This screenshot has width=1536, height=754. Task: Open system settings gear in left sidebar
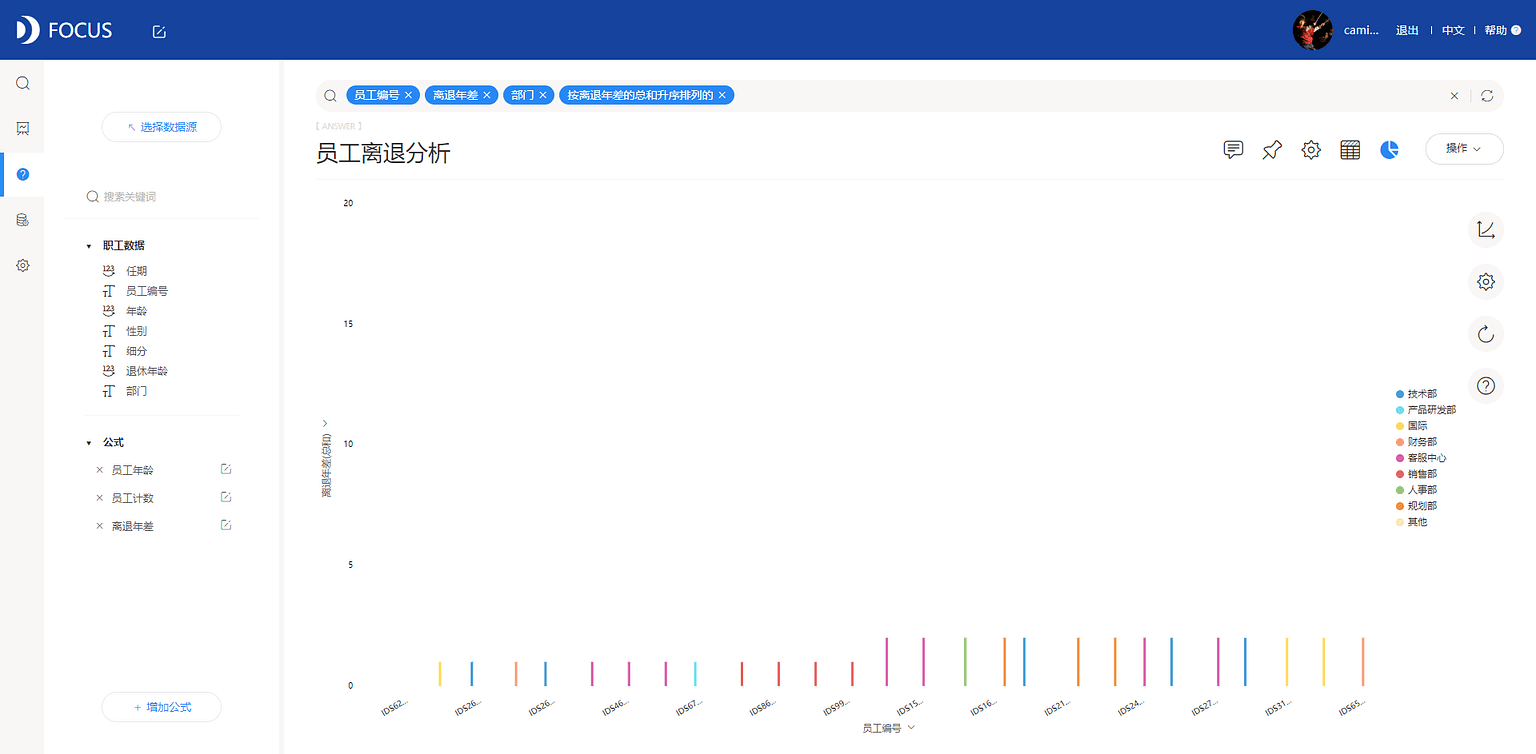pos(22,266)
